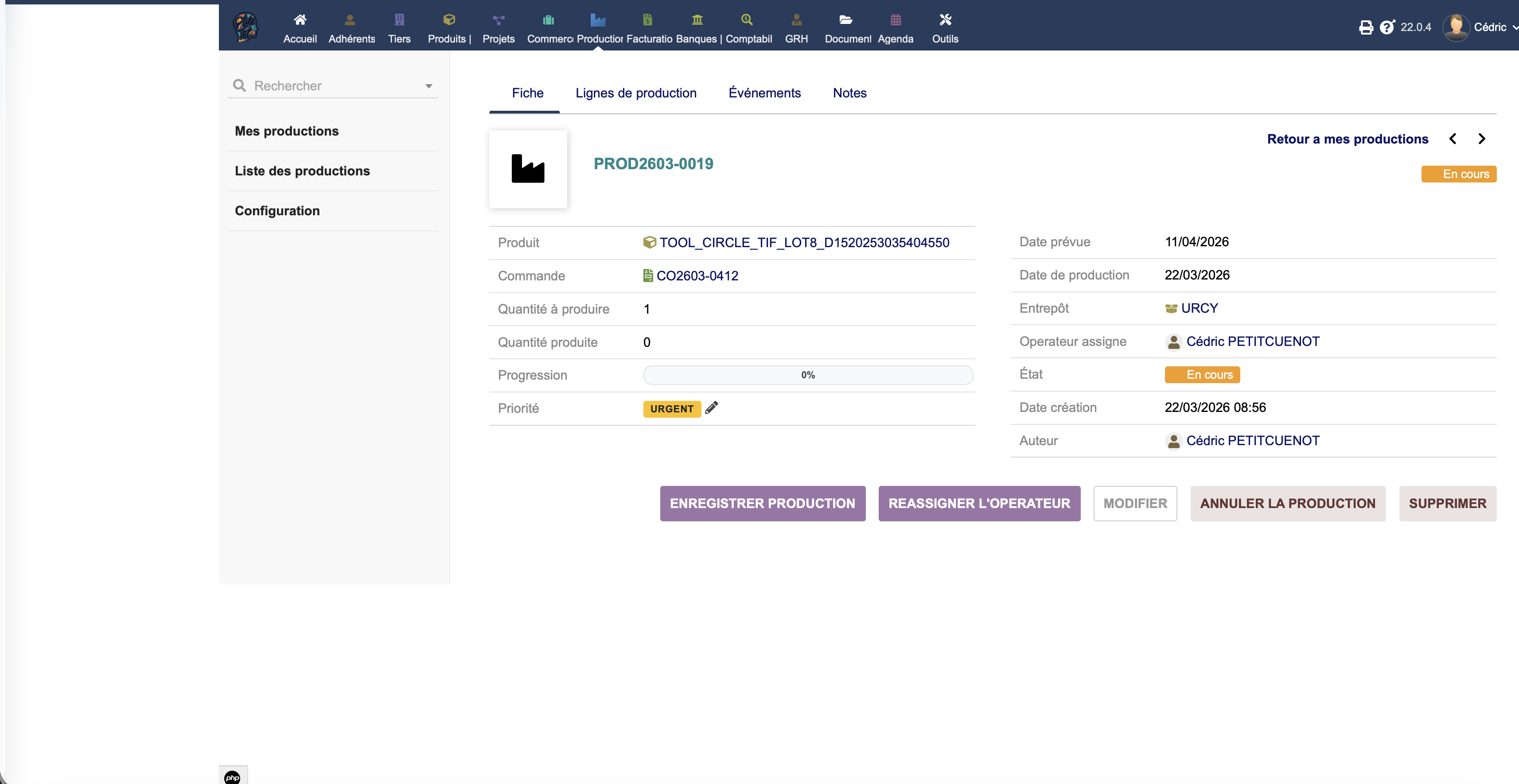The height and width of the screenshot is (784, 1519).
Task: Click the help question mark icon
Action: pos(1387,27)
